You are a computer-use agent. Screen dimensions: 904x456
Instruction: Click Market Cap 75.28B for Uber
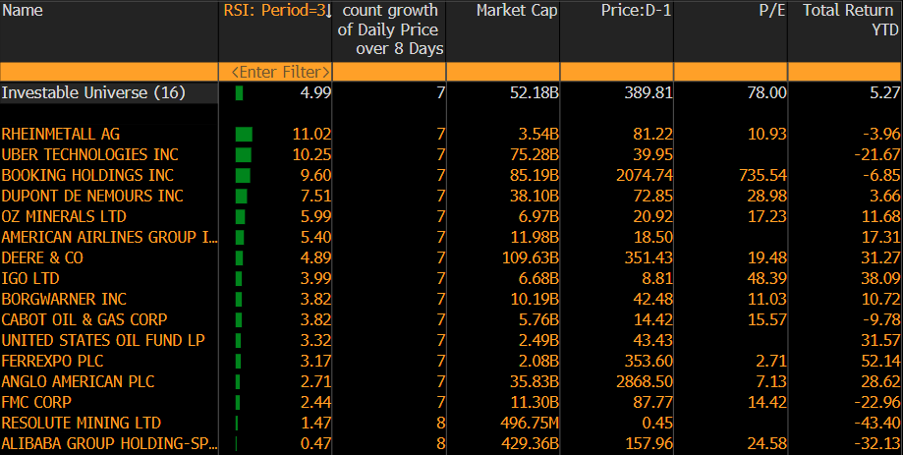(x=534, y=155)
